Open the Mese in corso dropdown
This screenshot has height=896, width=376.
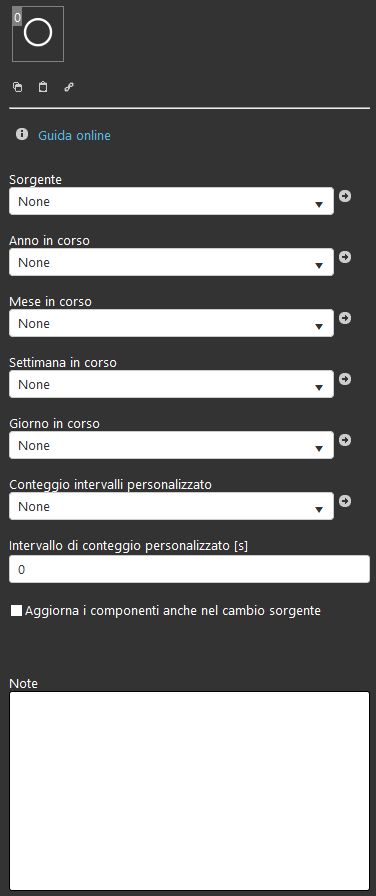coord(171,323)
